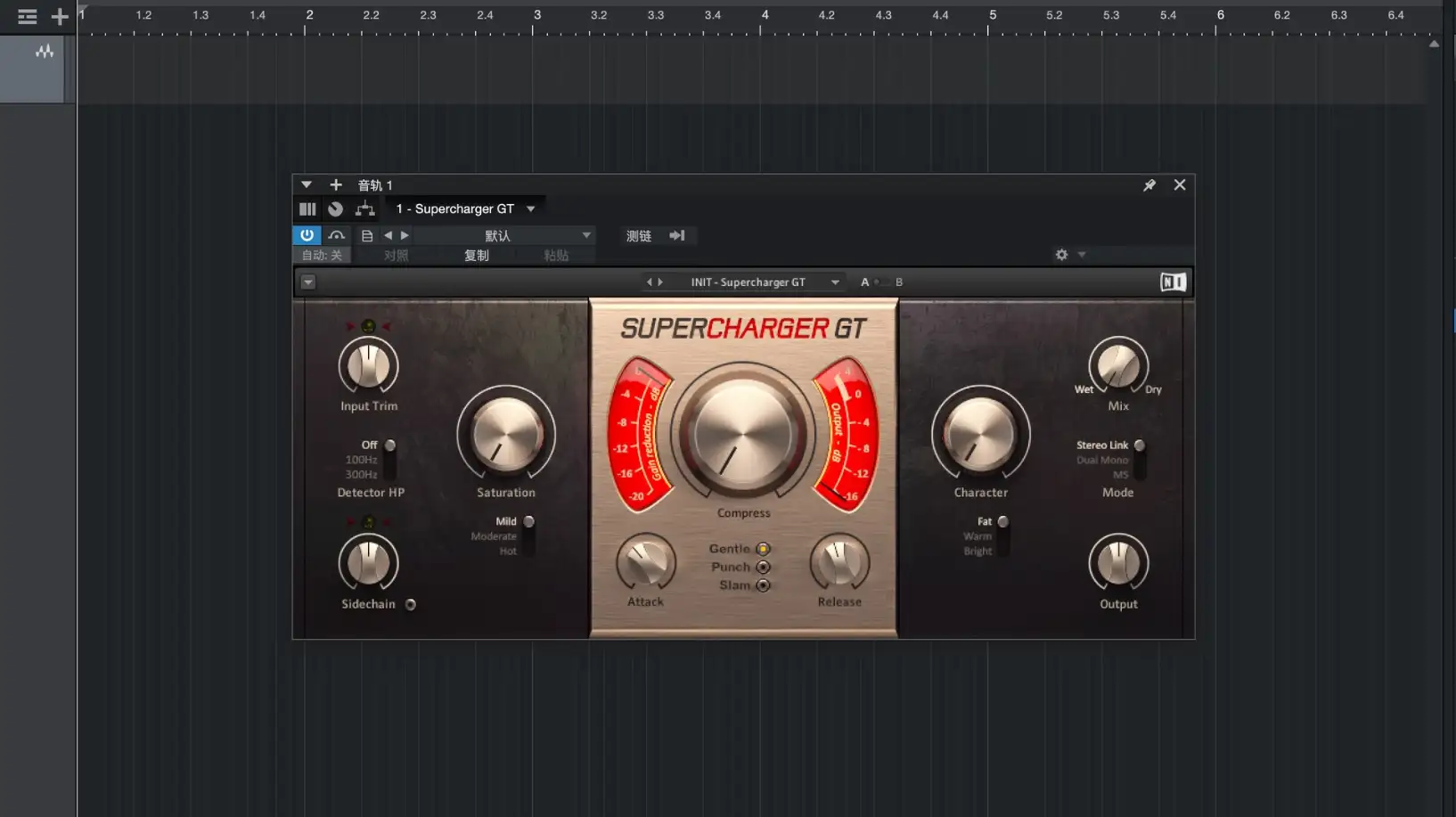Open the INIT - Supercharger GT preset dropdown
This screenshot has height=817, width=1456.
click(x=835, y=282)
